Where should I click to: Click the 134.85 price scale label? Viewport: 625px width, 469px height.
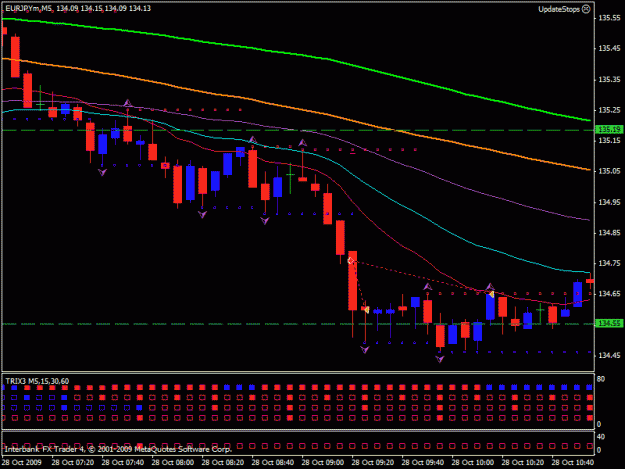pyautogui.click(x=609, y=232)
